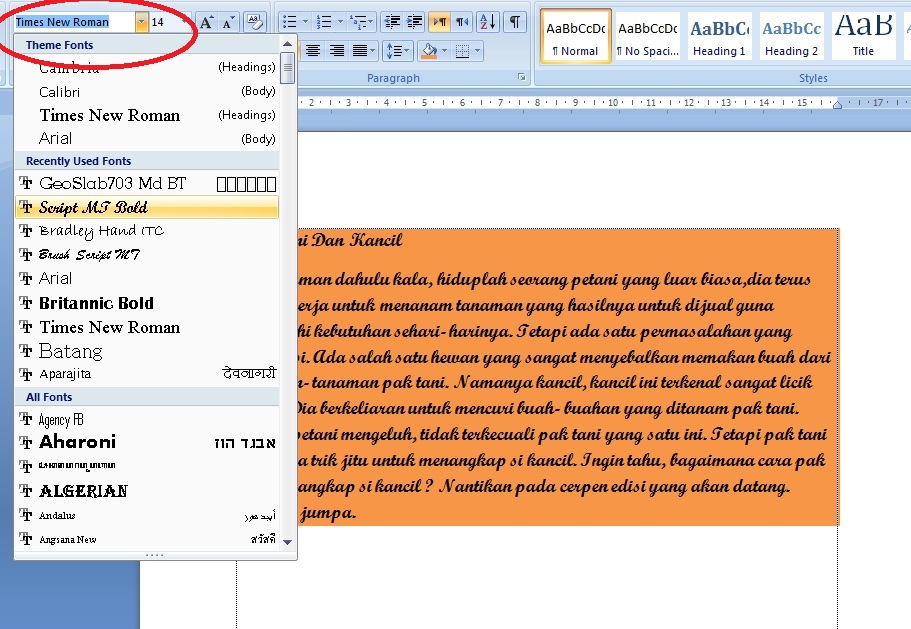
Task: Apply a bulleted list
Action: 289,20
